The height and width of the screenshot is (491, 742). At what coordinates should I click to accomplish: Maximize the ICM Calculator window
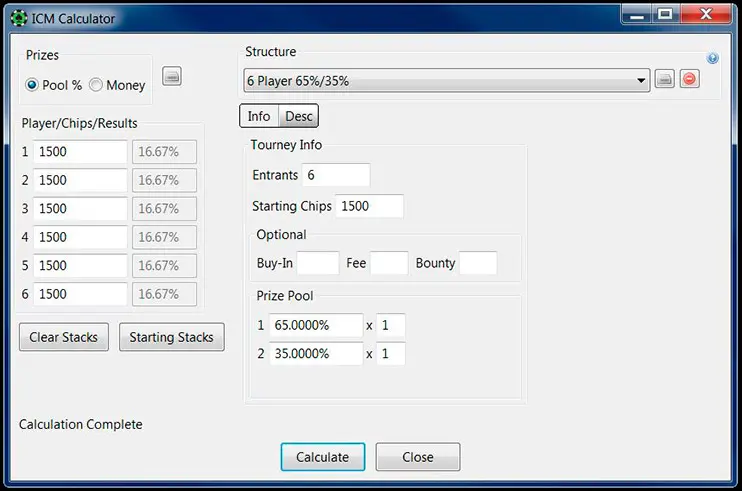[x=665, y=14]
